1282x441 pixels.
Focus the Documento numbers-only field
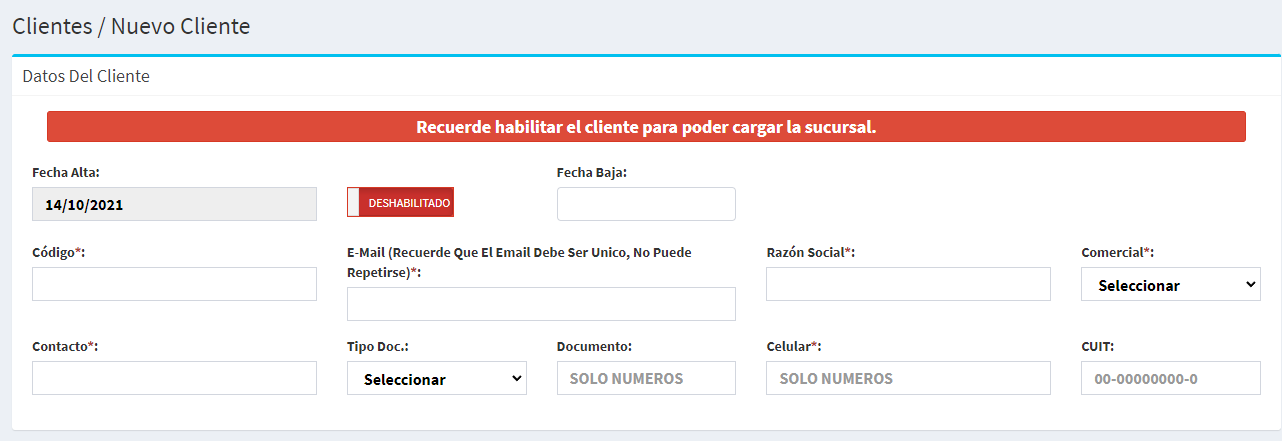click(646, 378)
